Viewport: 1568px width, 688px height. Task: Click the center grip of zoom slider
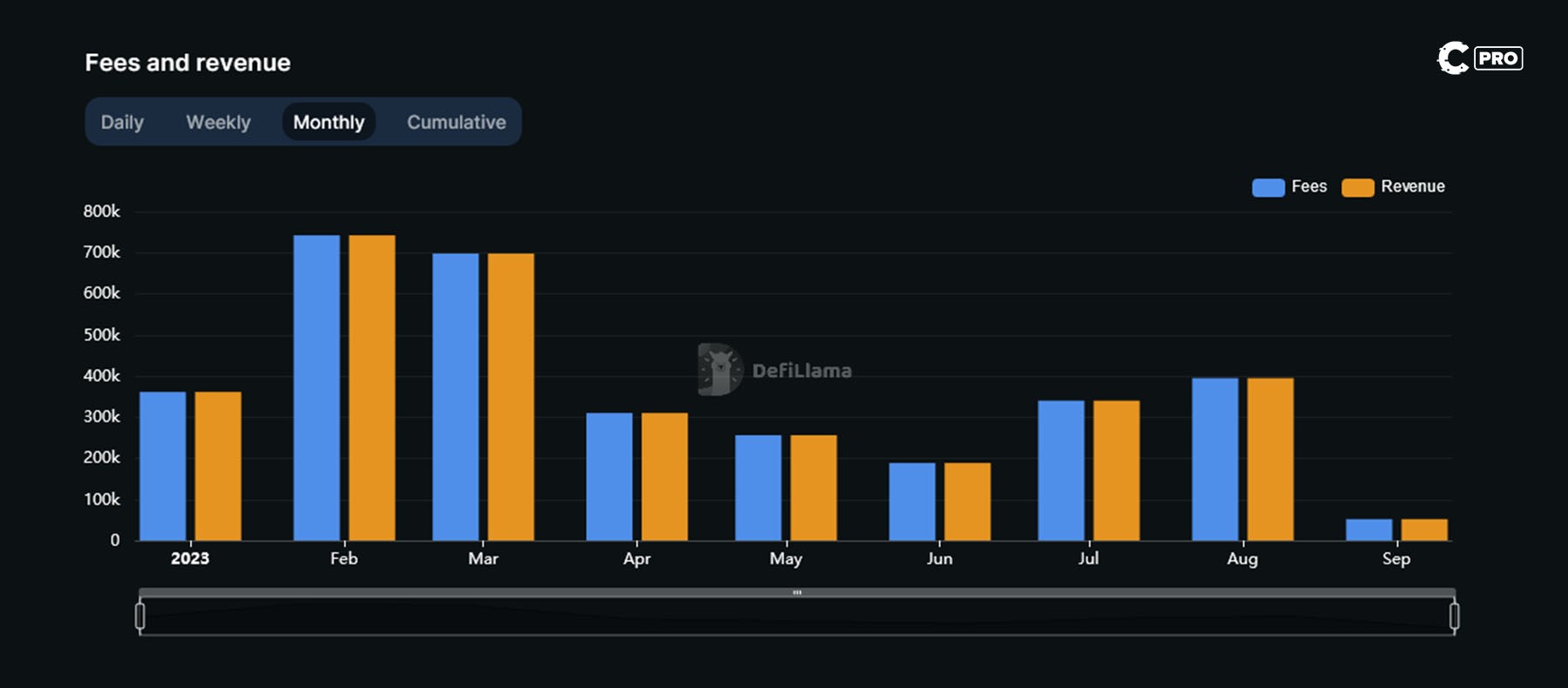796,593
